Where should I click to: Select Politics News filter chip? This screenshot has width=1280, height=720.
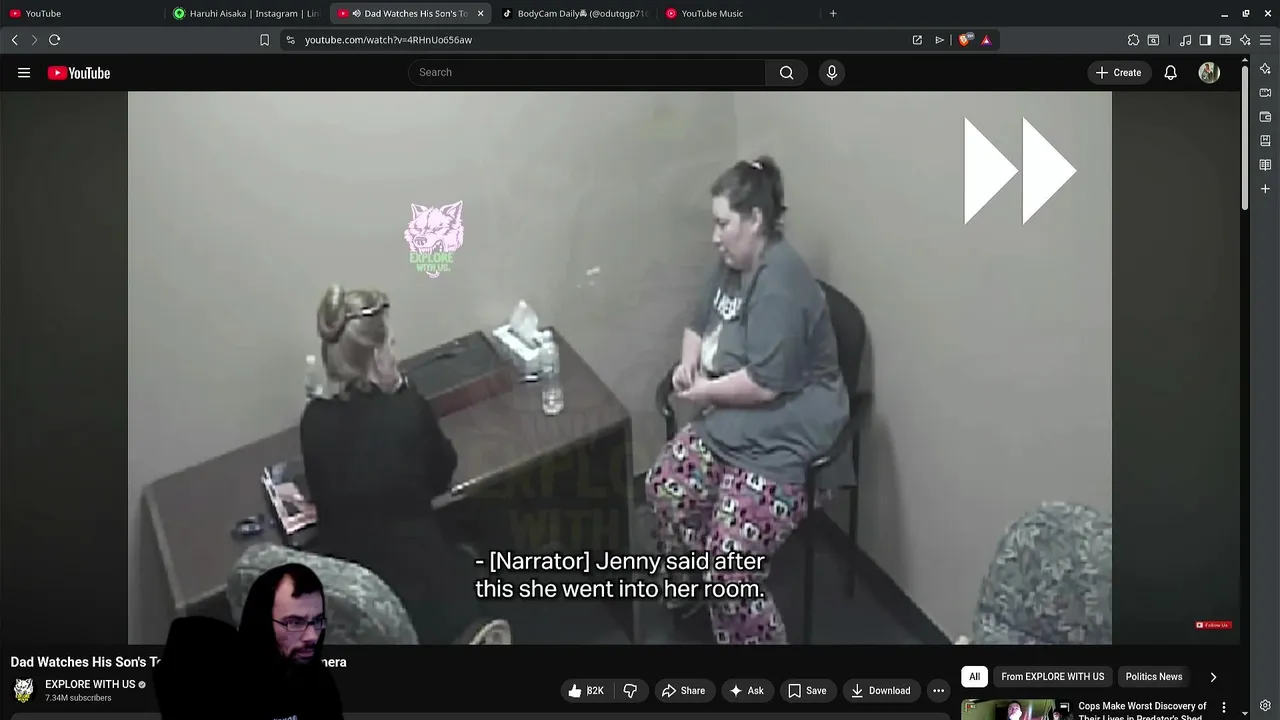point(1154,677)
